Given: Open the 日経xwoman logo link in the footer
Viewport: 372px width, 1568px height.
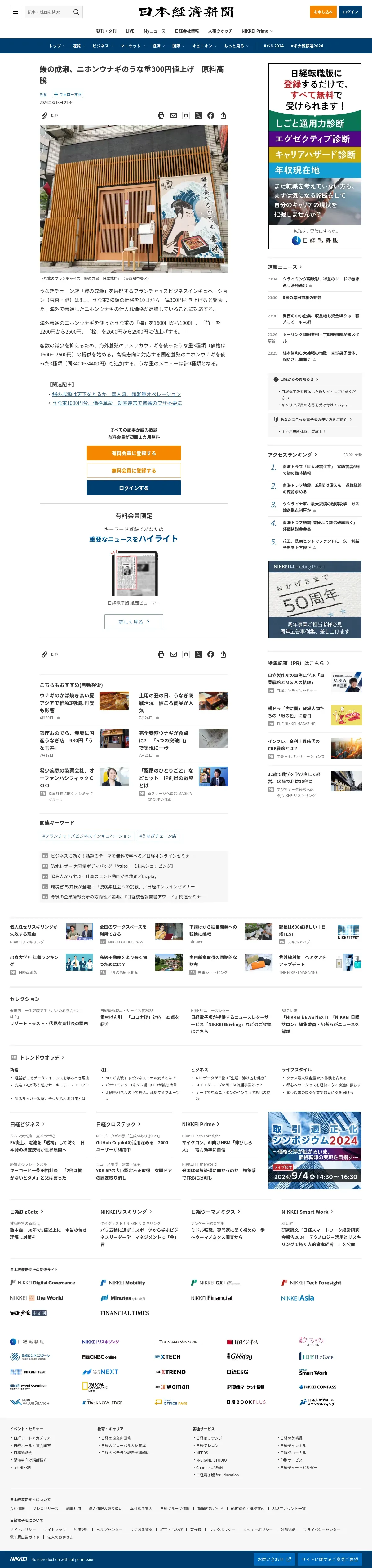Looking at the screenshot, I should pos(171,1387).
